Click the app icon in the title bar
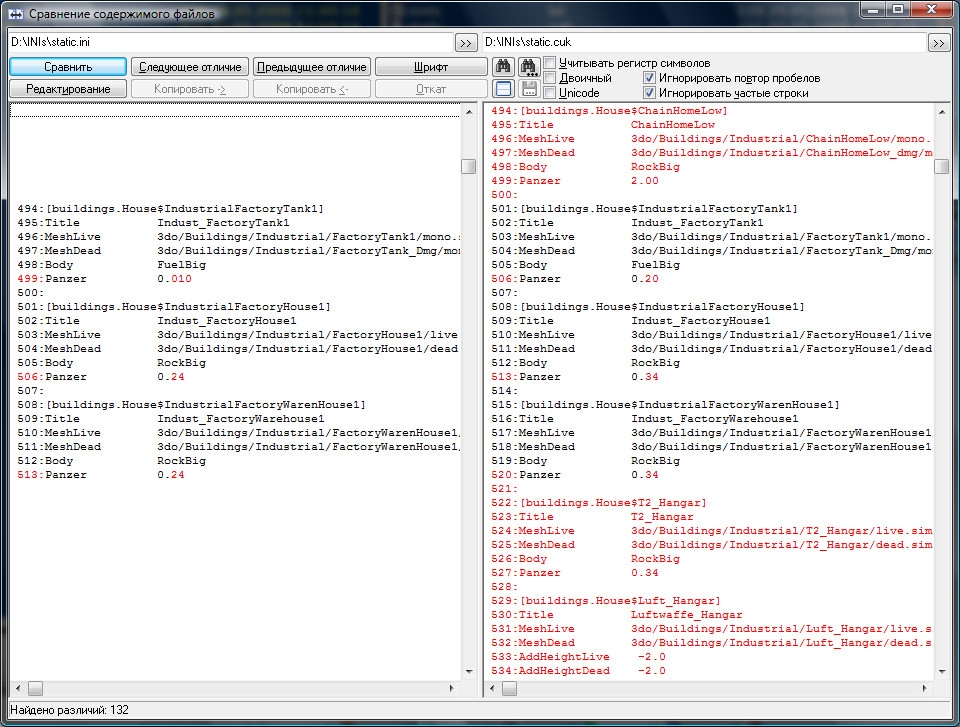The image size is (960, 727). pyautogui.click(x=16, y=13)
